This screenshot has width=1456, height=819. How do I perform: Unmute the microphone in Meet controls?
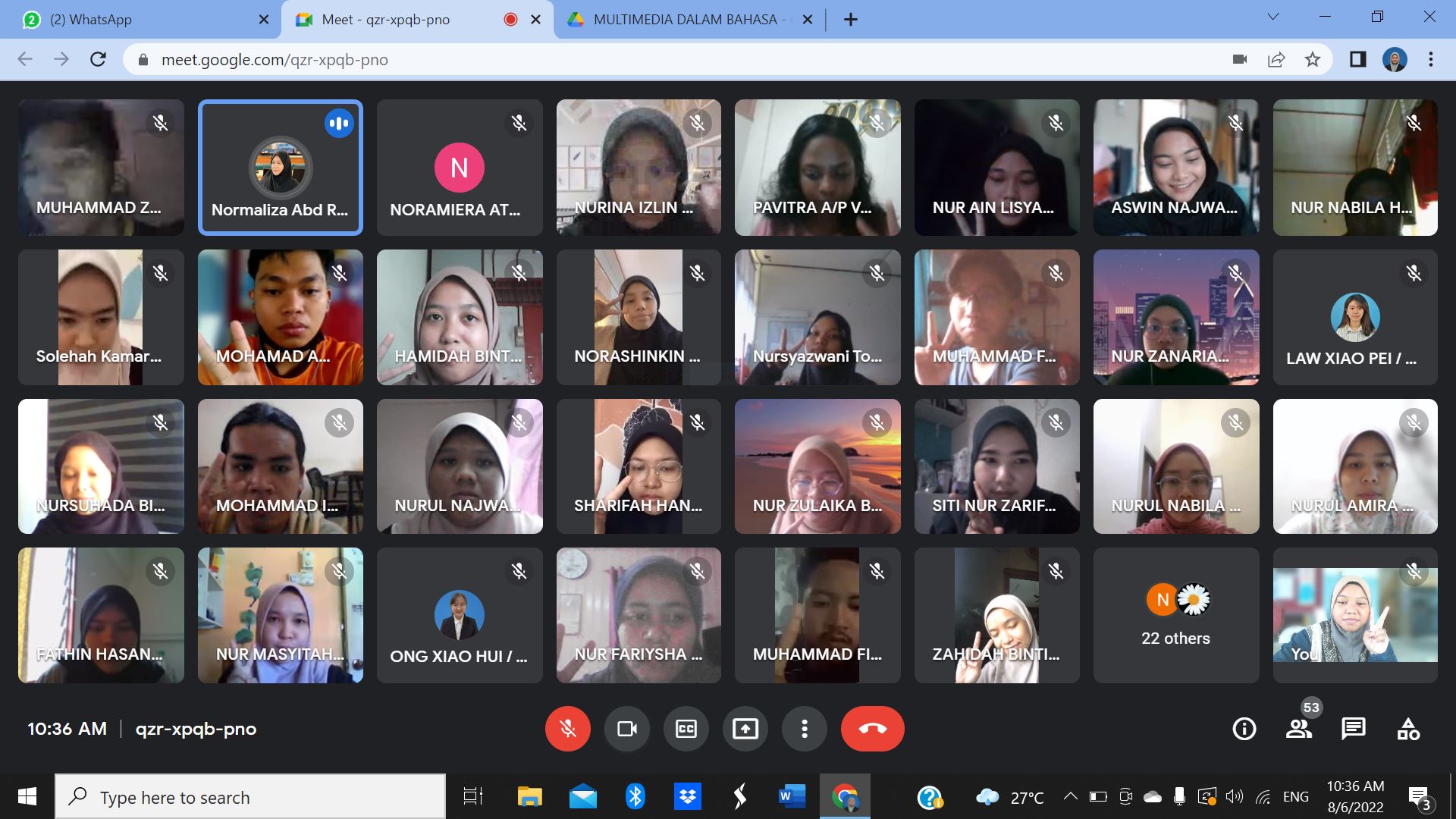[x=567, y=729]
